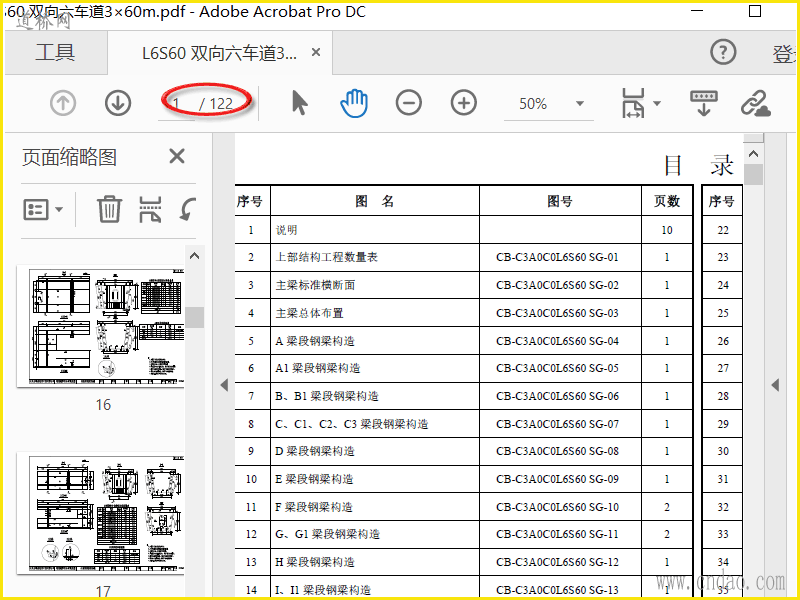Viewport: 800px width, 600px height.
Task: Open thumbnail panel options menu
Action: click(x=43, y=209)
